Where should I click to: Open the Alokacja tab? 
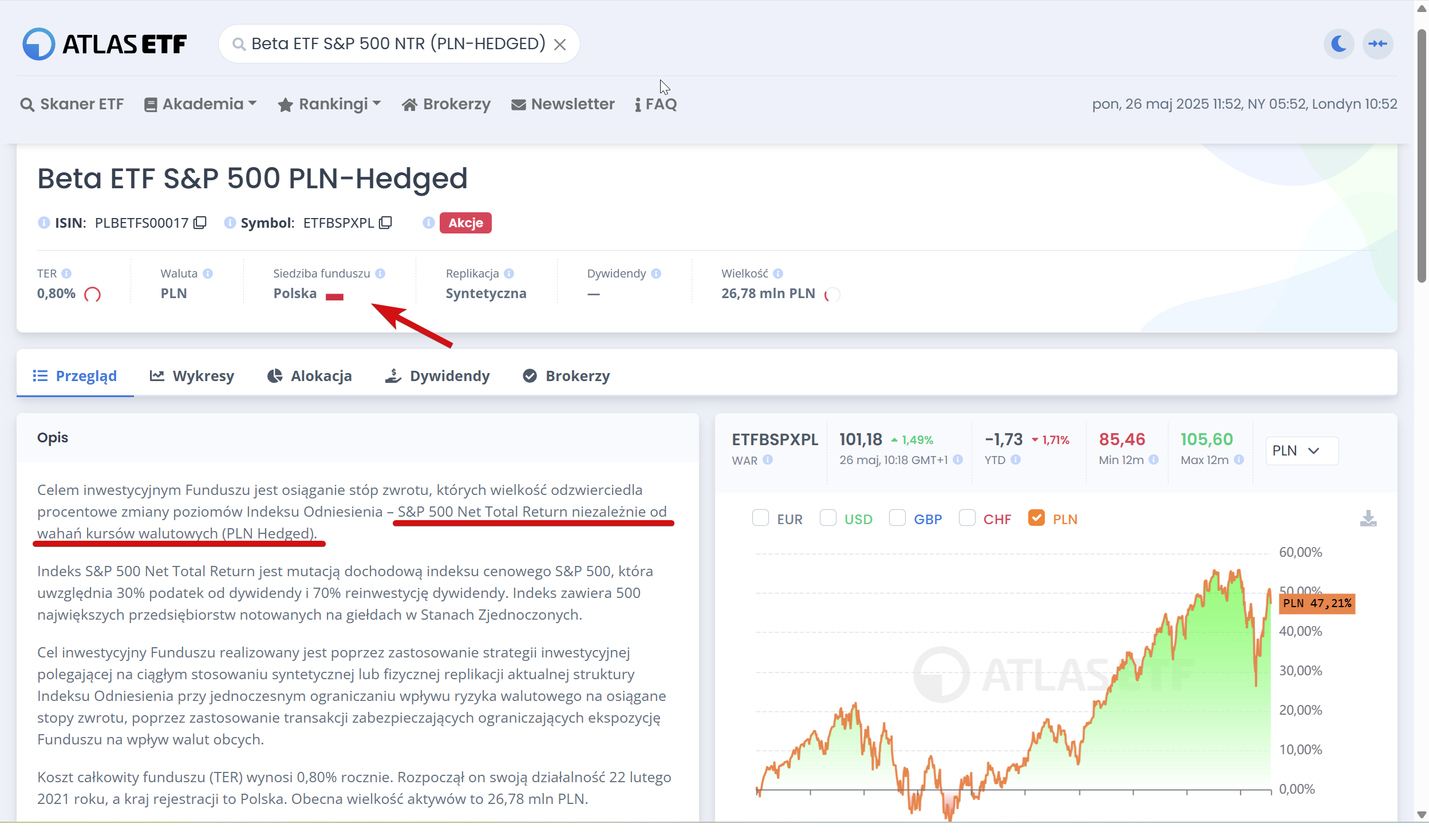pos(310,376)
